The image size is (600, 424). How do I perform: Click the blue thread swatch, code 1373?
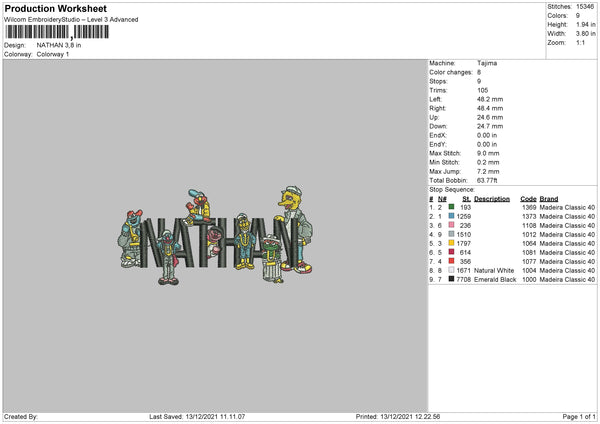point(452,216)
